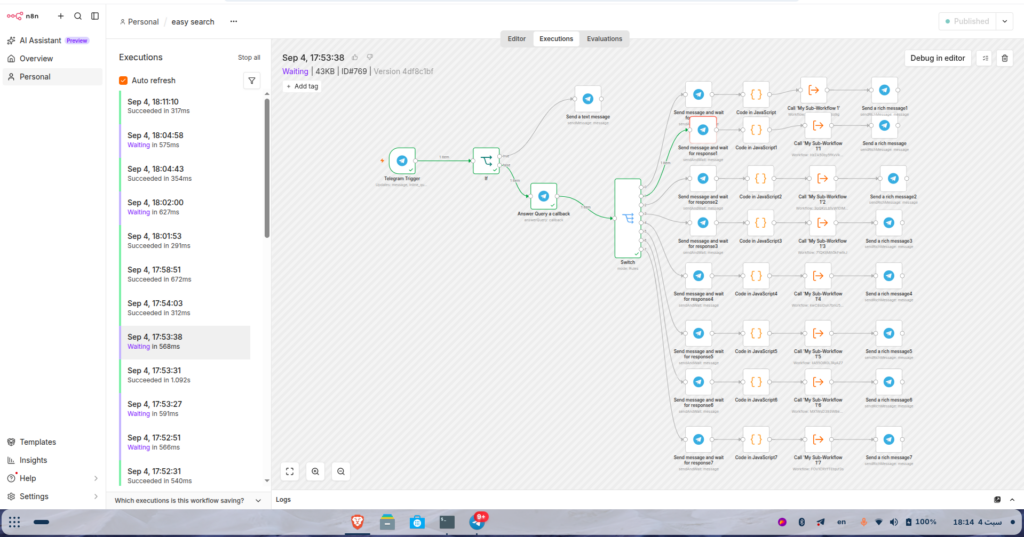Expand 'Which executions is this workflow saving?'

[187, 501]
